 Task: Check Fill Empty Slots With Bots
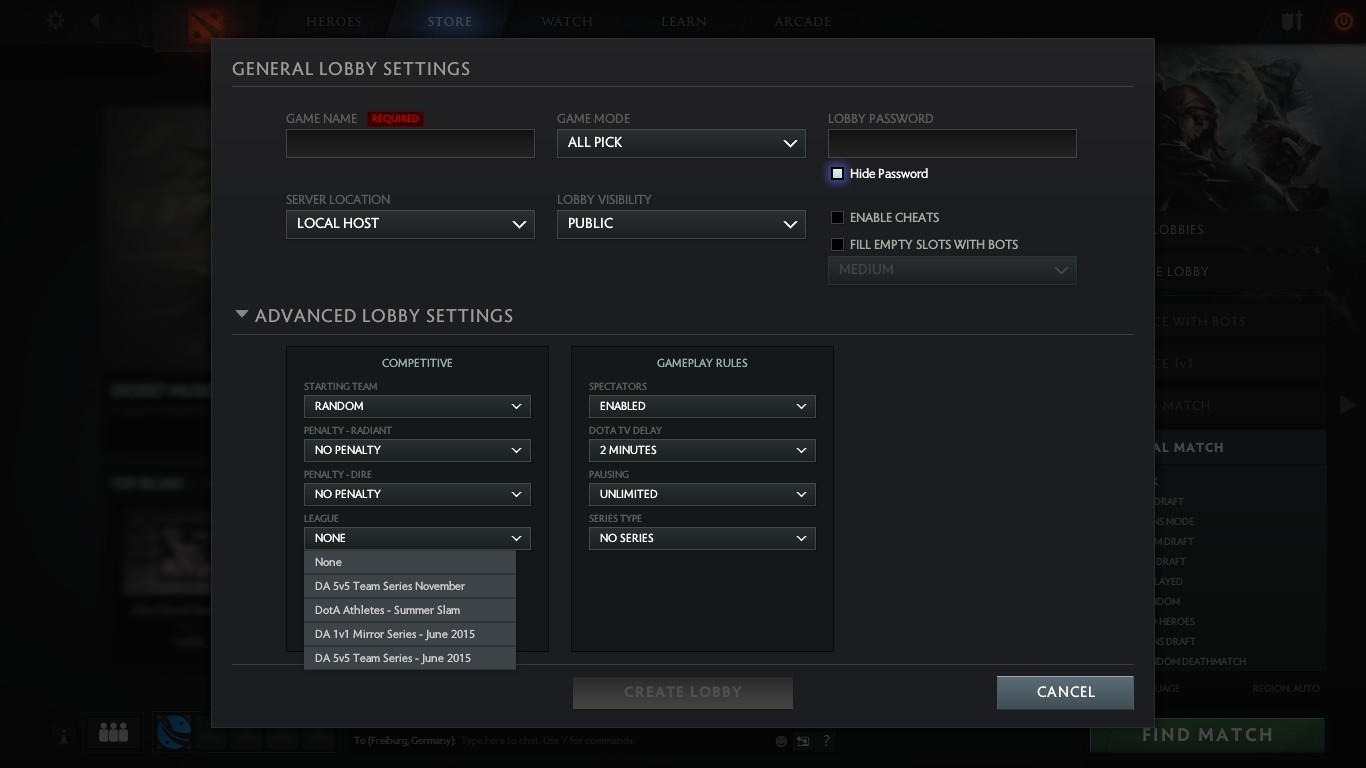pos(838,244)
